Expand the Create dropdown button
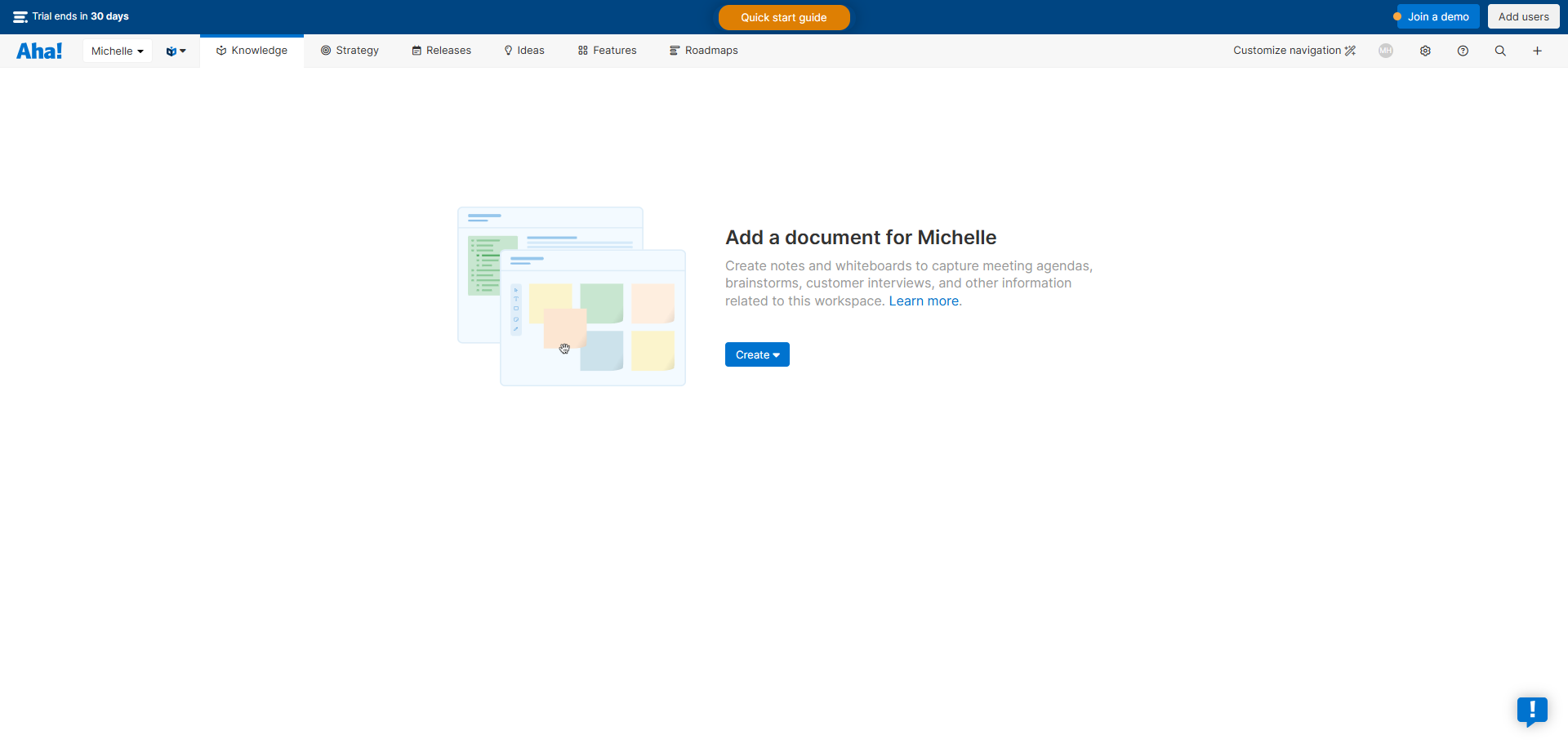Viewport: 1568px width, 744px height. pyautogui.click(x=757, y=354)
